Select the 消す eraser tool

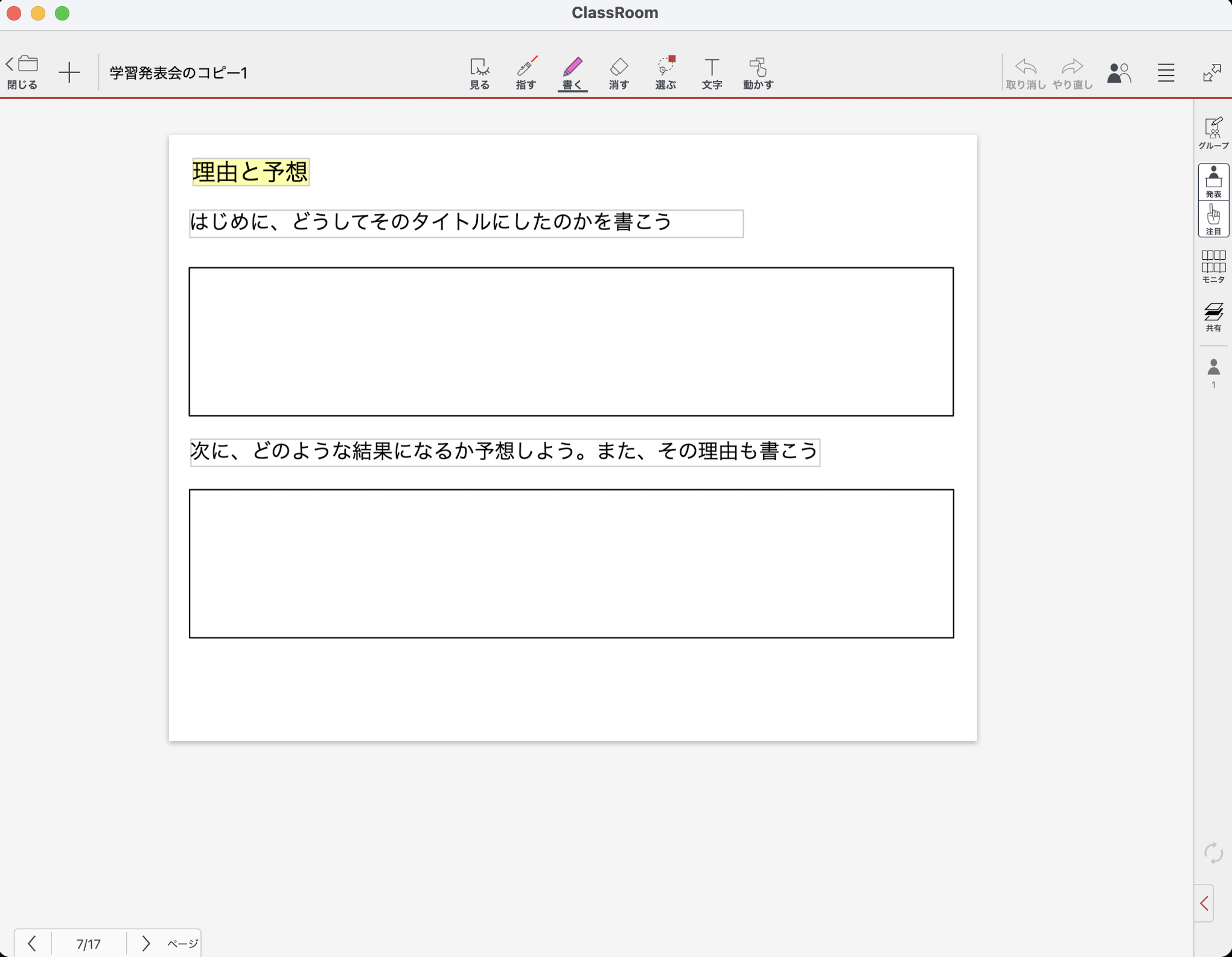[619, 73]
